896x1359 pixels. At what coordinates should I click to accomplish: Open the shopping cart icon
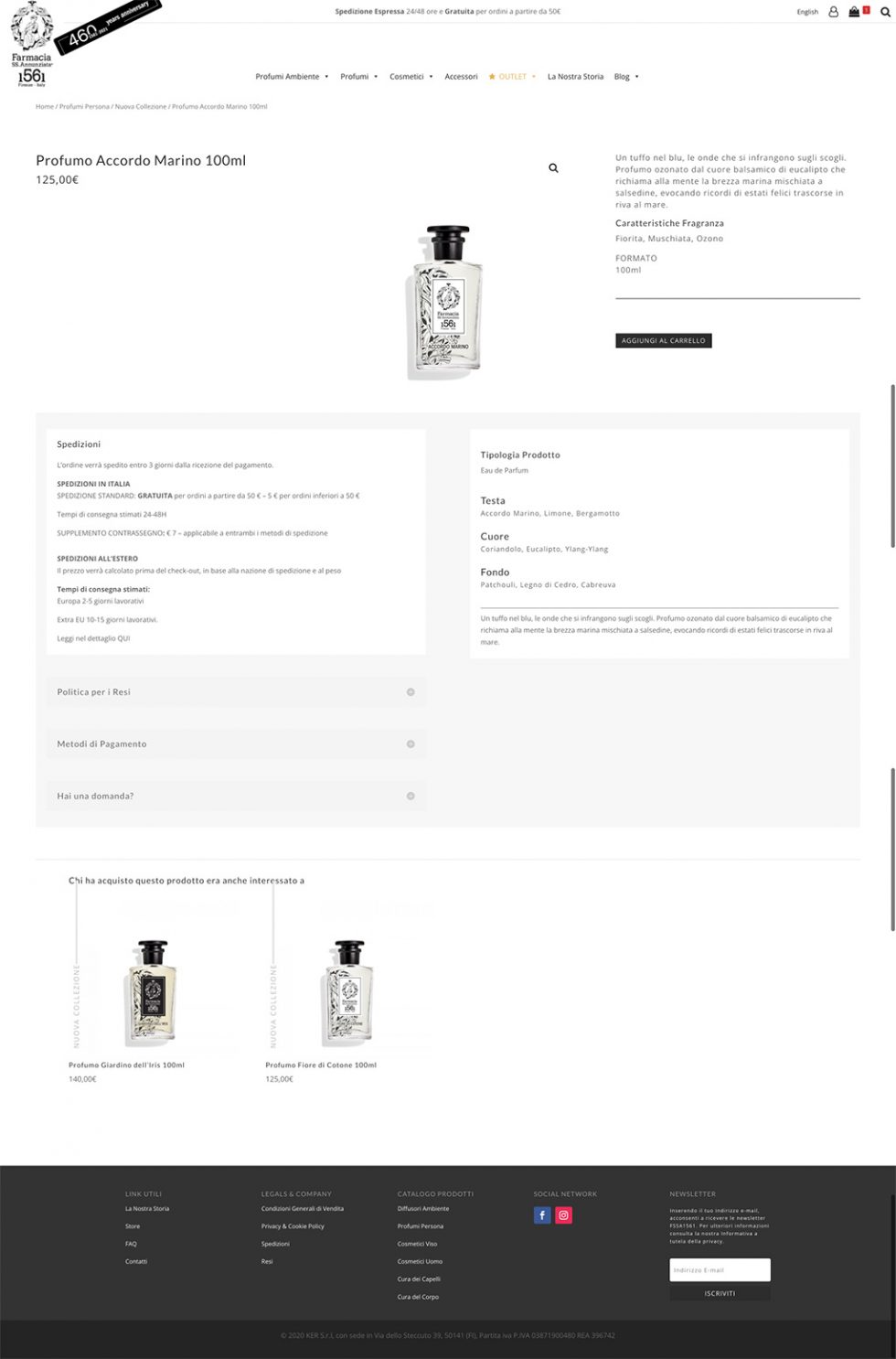(854, 12)
